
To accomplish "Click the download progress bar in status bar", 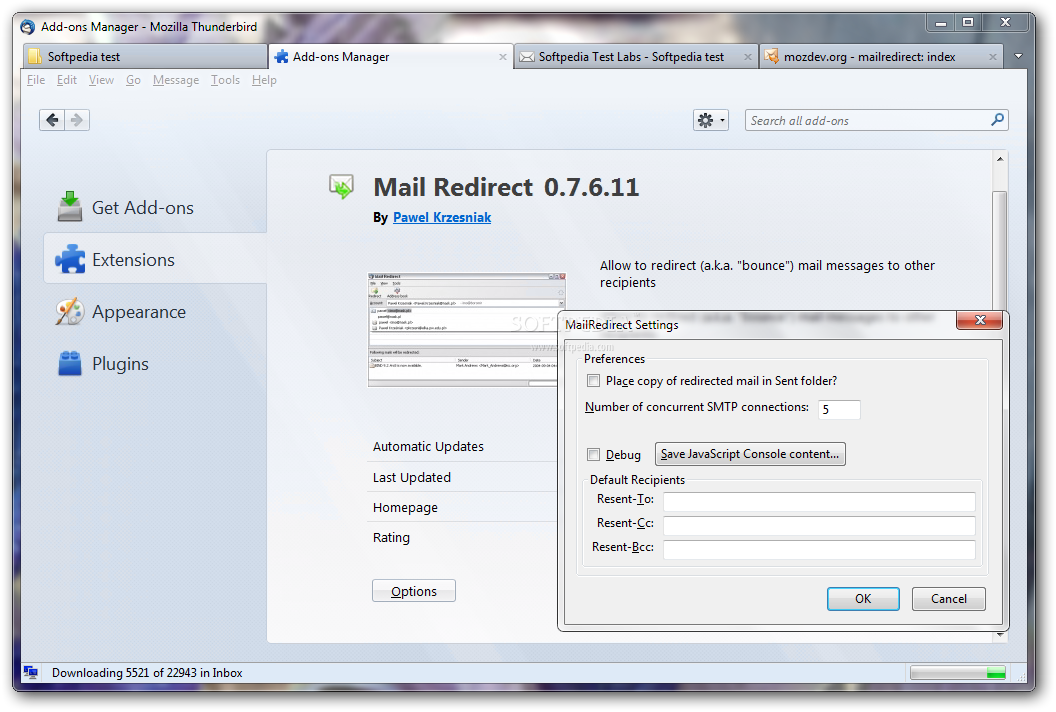I will tap(958, 672).
